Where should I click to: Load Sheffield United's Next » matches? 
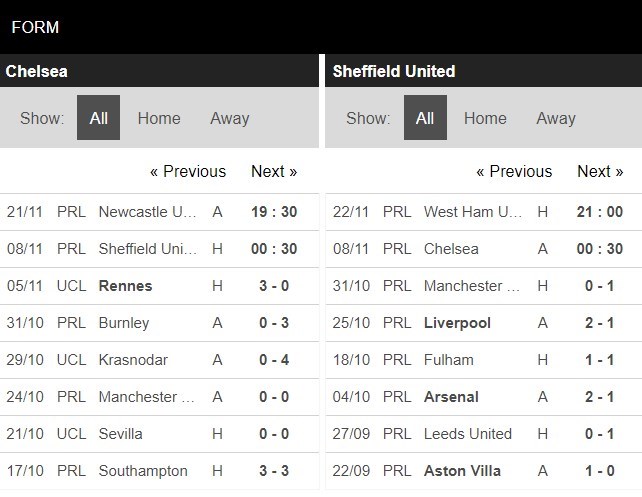tap(600, 171)
